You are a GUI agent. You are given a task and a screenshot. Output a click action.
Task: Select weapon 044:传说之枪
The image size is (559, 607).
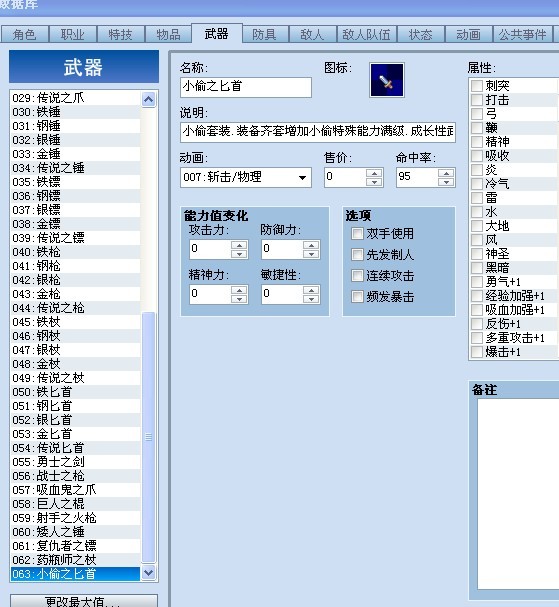(75, 308)
